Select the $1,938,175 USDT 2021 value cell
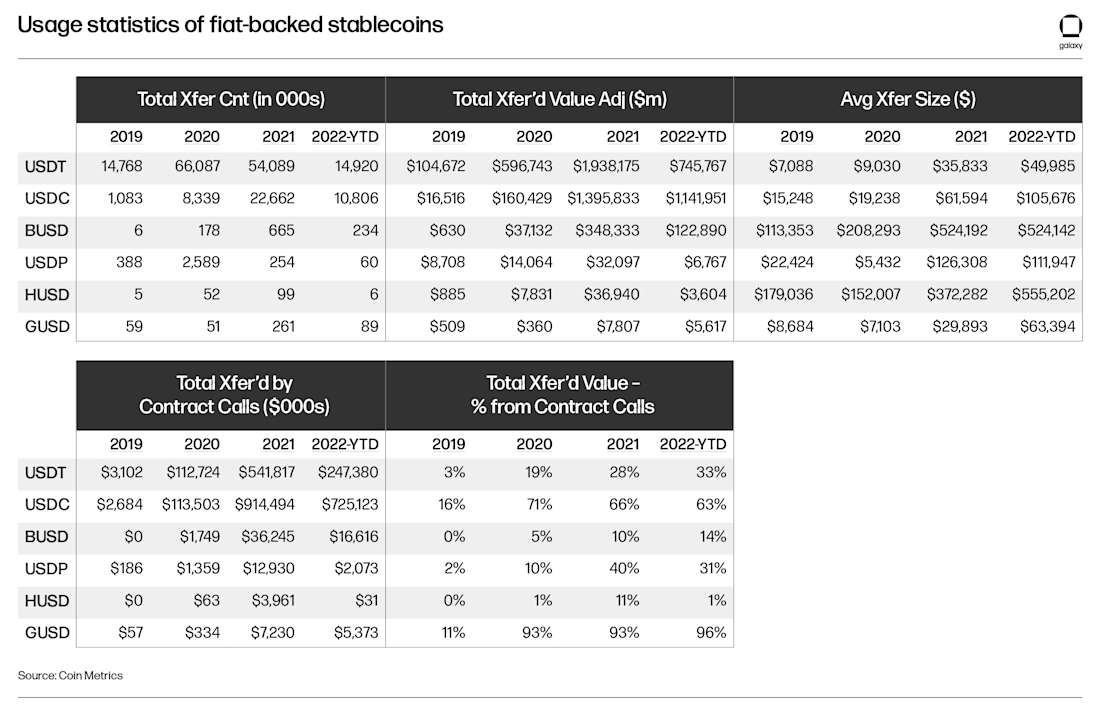This screenshot has width=1100, height=715. [605, 166]
